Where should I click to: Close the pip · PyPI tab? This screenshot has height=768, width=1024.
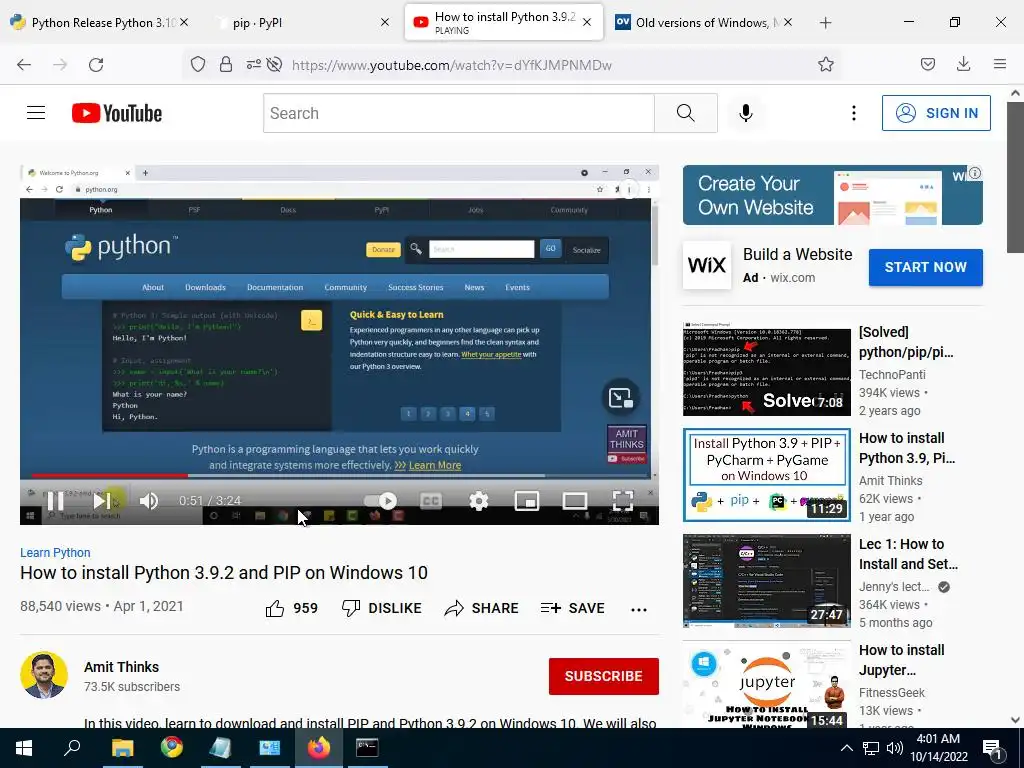pos(385,22)
